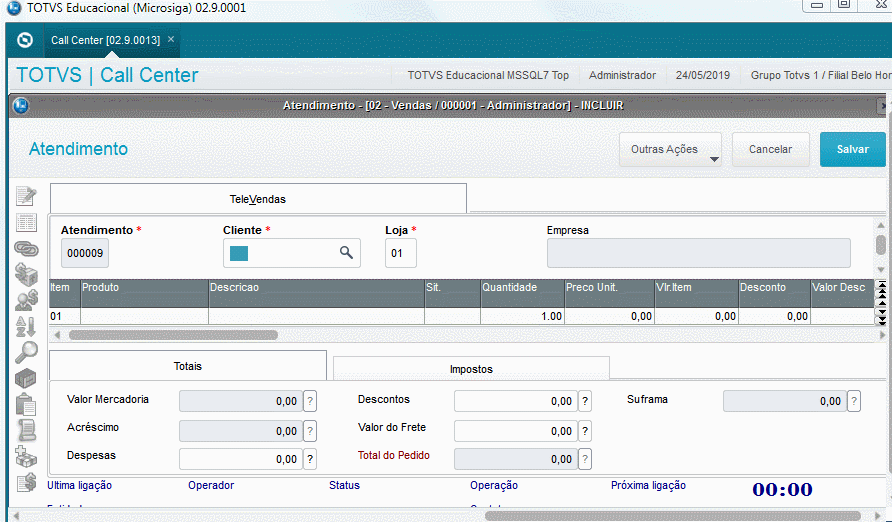Switch to the TeleVendas tab
The height and width of the screenshot is (522, 892).
pos(258,199)
